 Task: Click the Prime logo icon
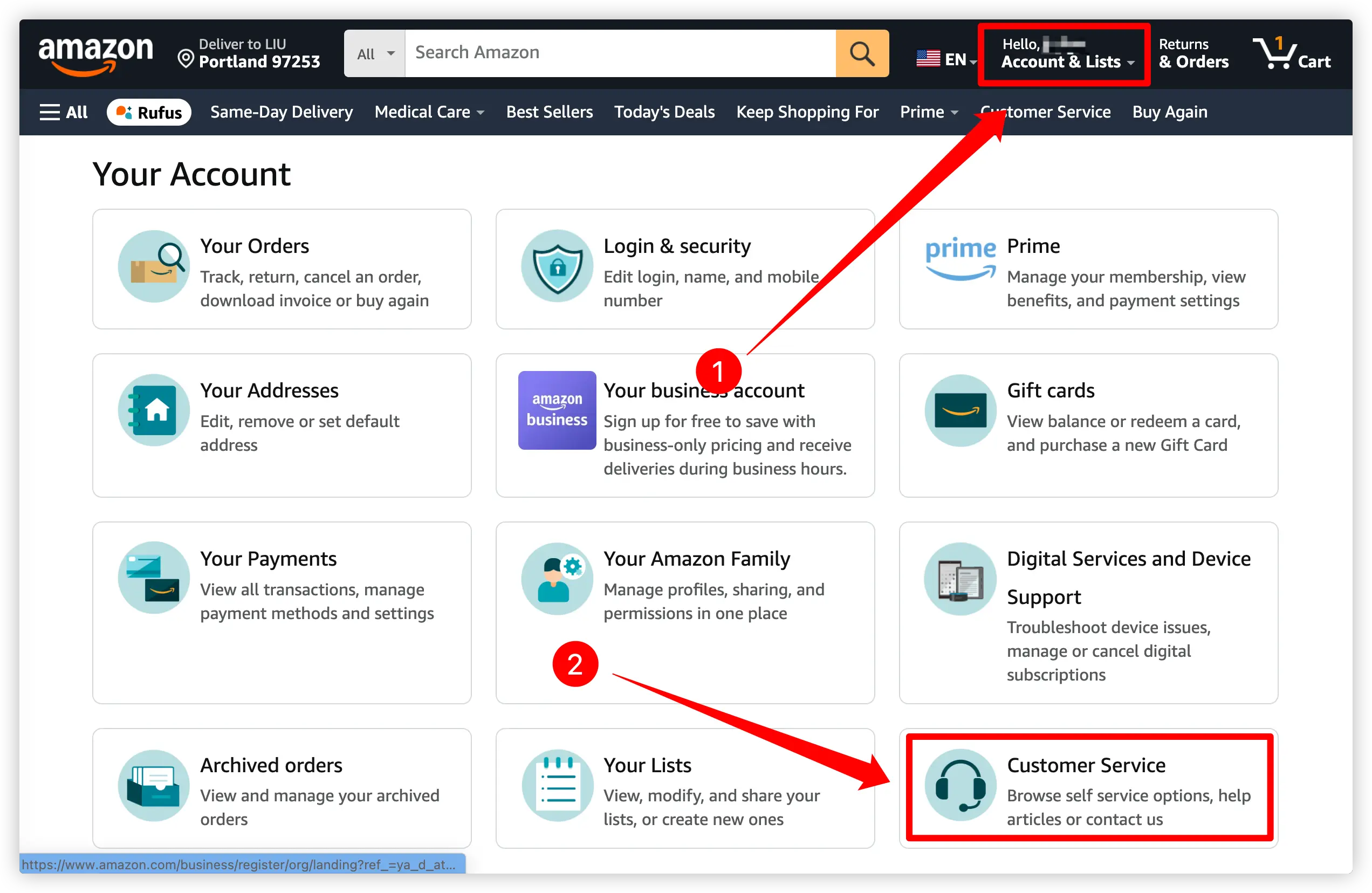[x=961, y=259]
